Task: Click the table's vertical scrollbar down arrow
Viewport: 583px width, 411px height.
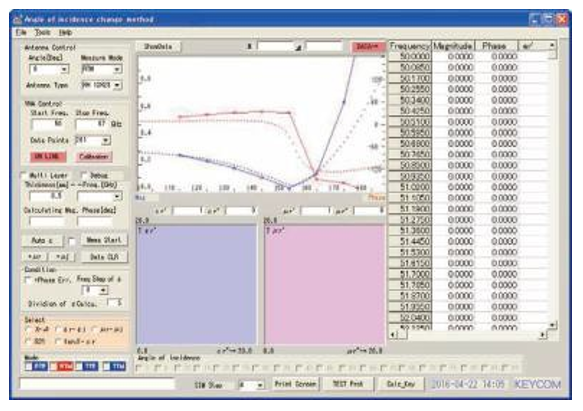Action: [x=553, y=325]
